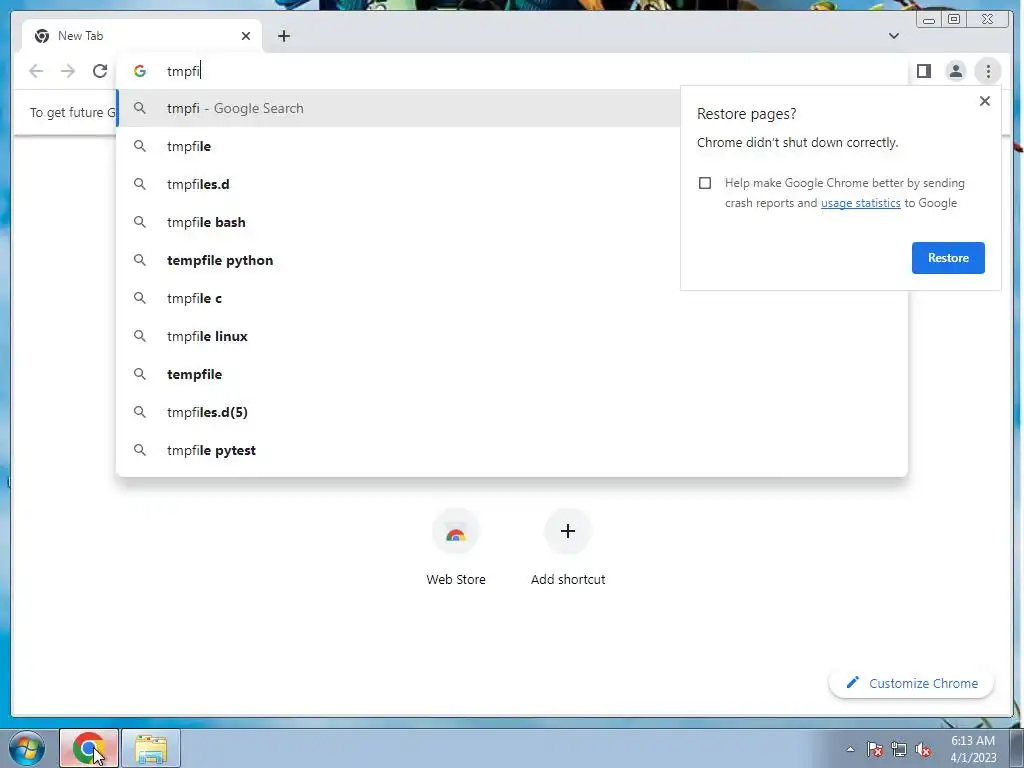This screenshot has width=1024, height=768.
Task: Click the Restore button
Action: [x=948, y=258]
